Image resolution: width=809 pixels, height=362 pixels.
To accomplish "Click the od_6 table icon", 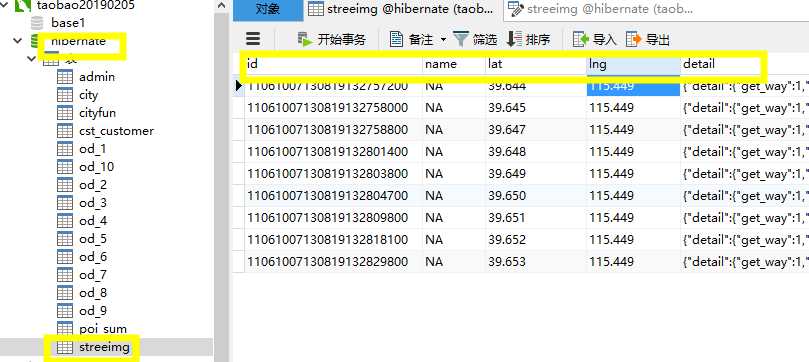I will coord(65,257).
